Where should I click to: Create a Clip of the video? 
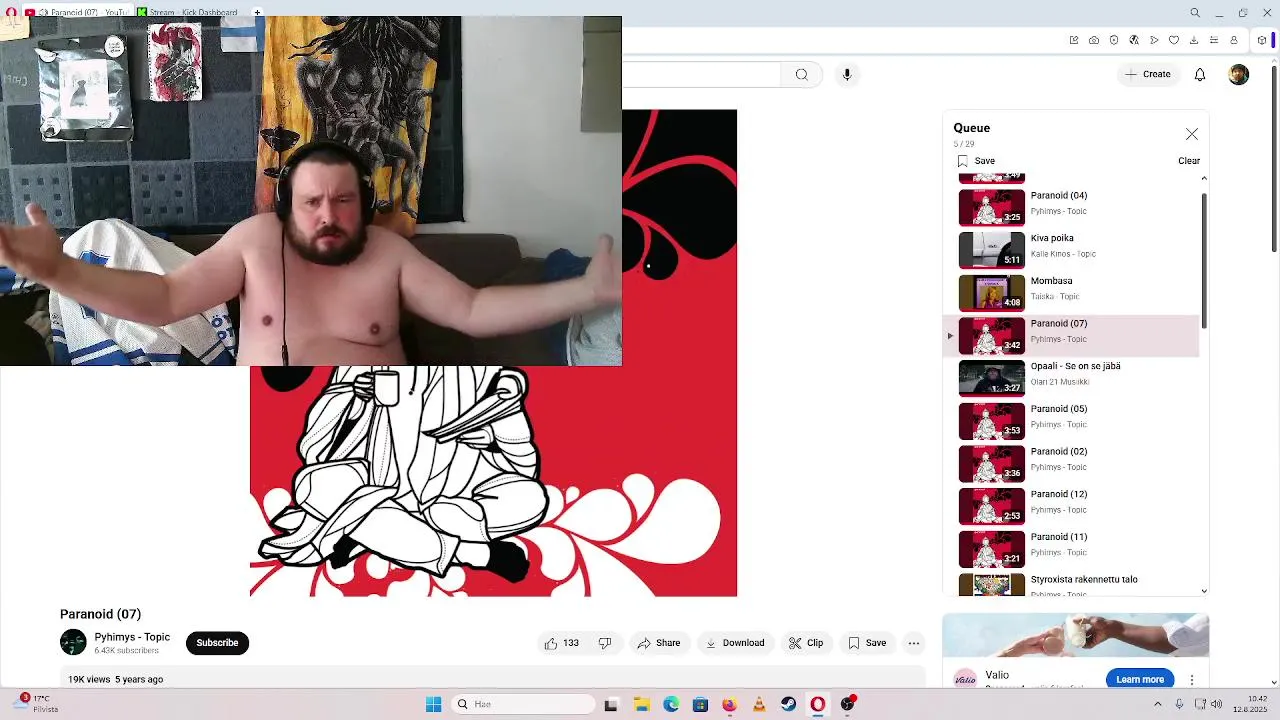click(x=806, y=643)
